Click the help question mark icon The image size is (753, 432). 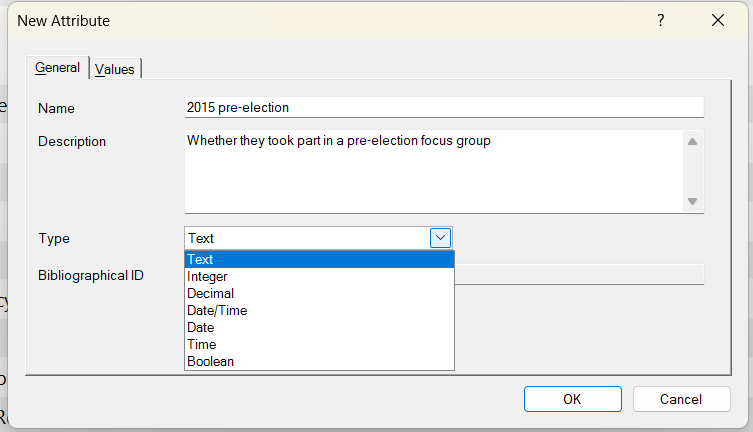tap(661, 20)
